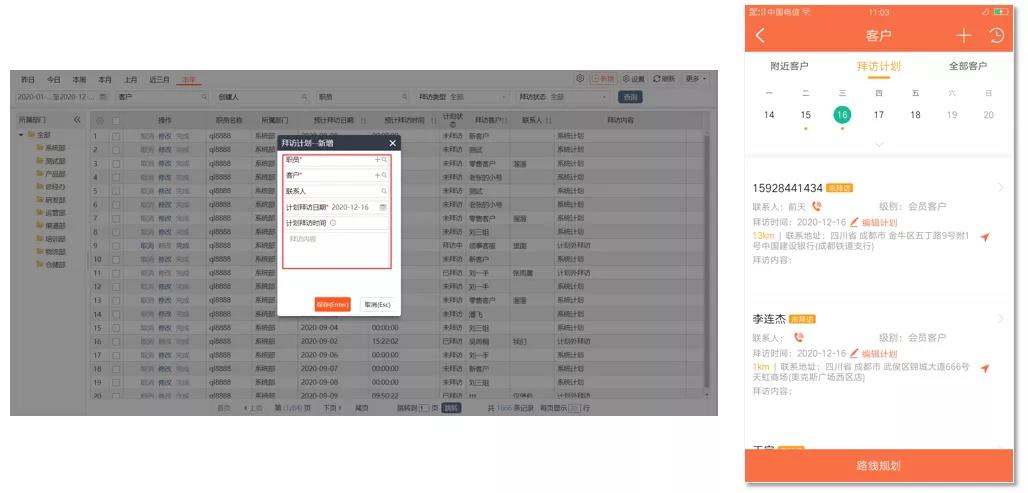Click the plus icon in the 职员 field
This screenshot has height=493, width=1028.
point(377,159)
